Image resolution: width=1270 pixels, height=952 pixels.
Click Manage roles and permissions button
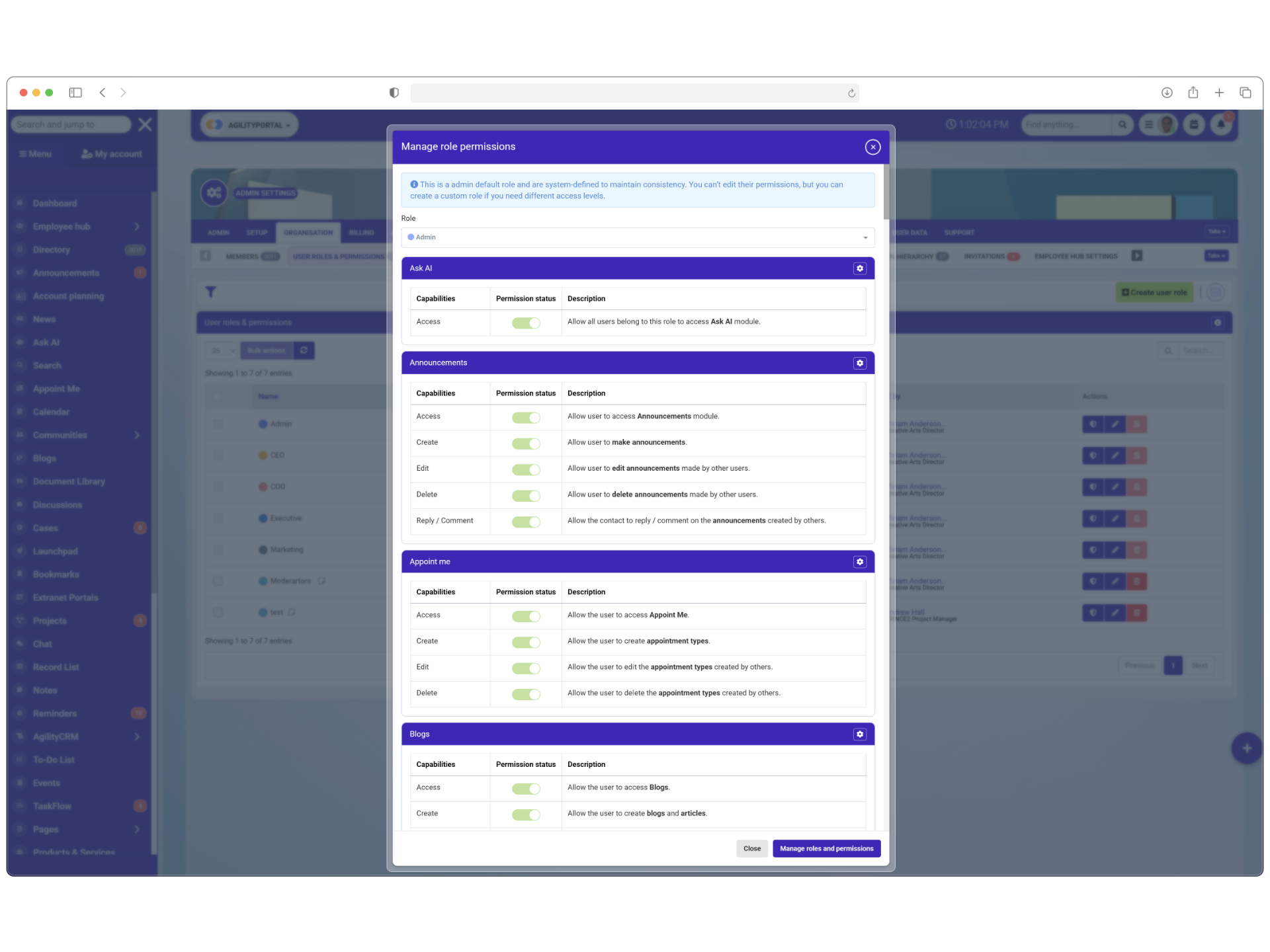coord(826,849)
